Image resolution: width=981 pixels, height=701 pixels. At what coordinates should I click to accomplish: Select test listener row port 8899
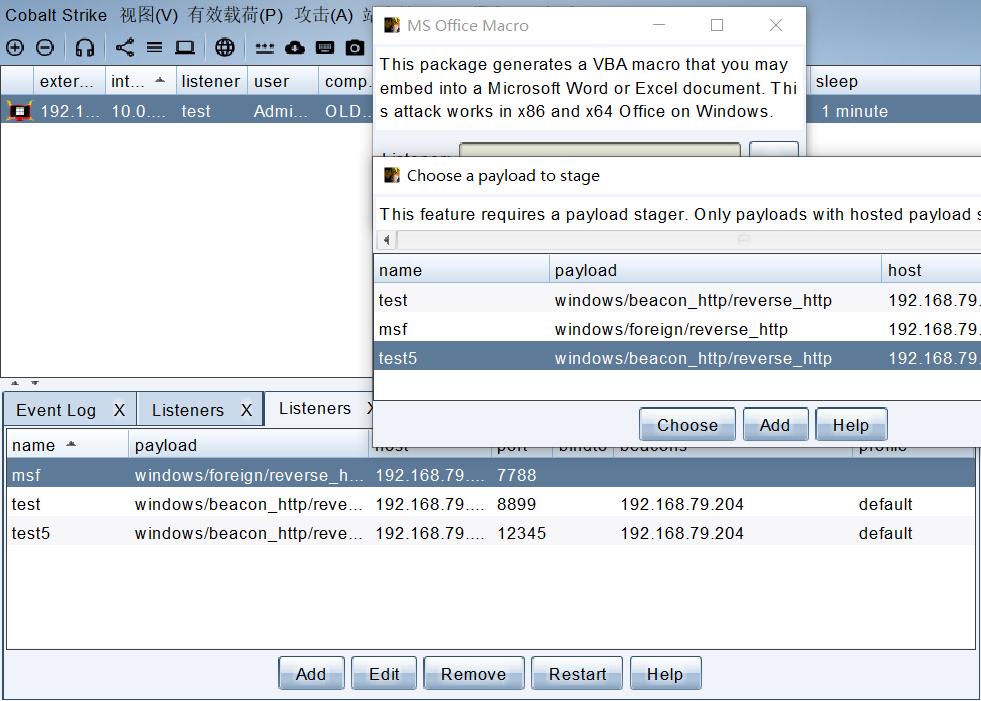pos(490,503)
